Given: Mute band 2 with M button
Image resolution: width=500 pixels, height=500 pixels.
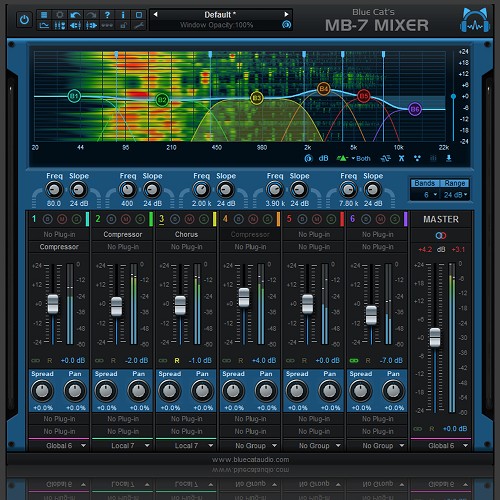Looking at the screenshot, I should tap(126, 219).
